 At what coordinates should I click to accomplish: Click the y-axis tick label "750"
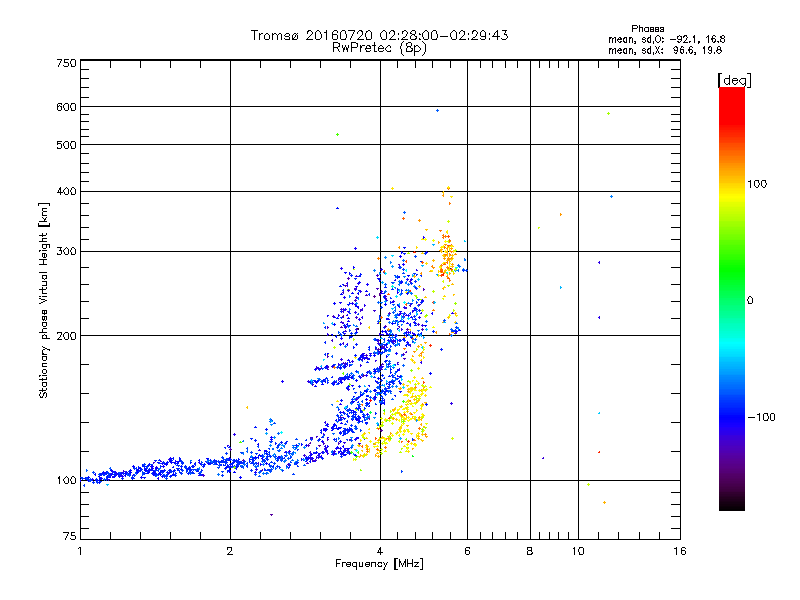[67, 63]
